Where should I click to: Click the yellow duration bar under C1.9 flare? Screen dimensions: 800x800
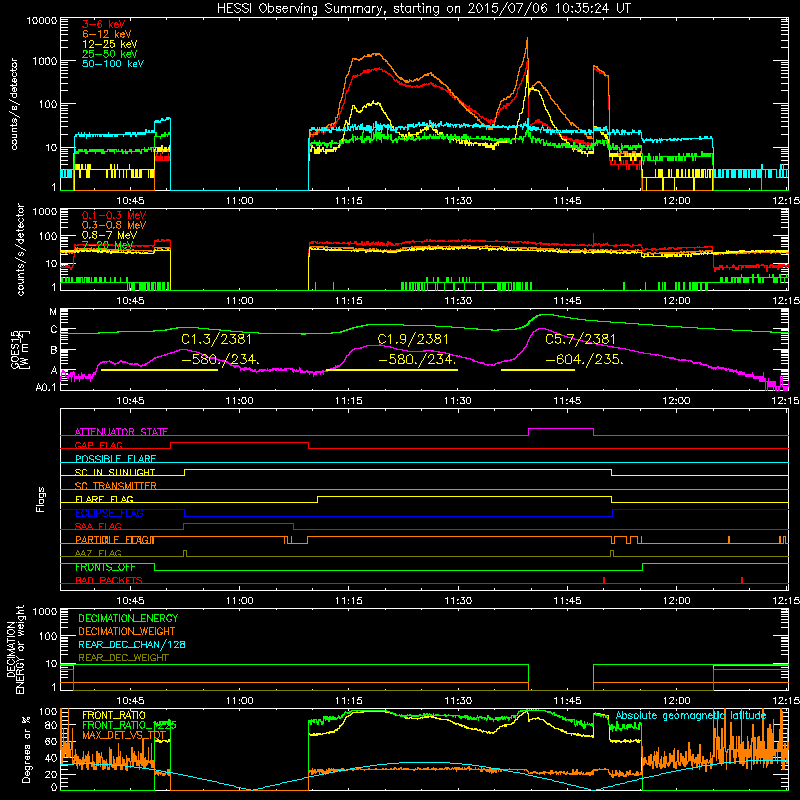pyautogui.click(x=391, y=370)
